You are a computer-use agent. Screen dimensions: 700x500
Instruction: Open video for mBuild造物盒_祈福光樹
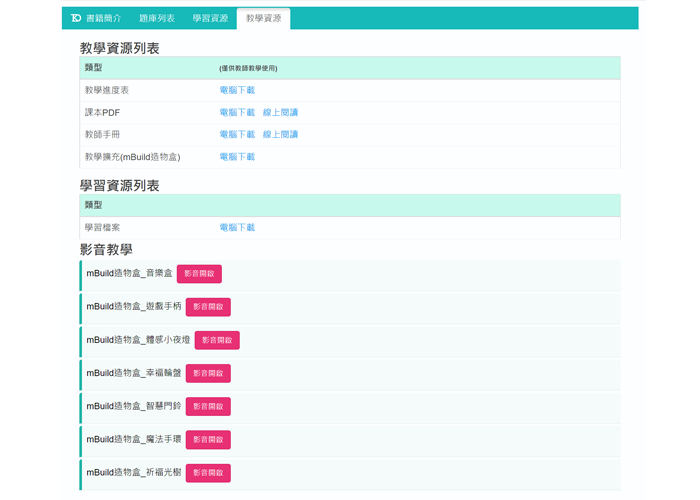pyautogui.click(x=208, y=473)
